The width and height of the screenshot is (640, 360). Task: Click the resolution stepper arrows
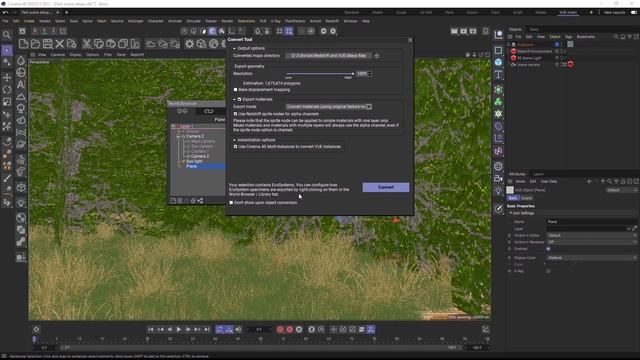[x=370, y=74]
